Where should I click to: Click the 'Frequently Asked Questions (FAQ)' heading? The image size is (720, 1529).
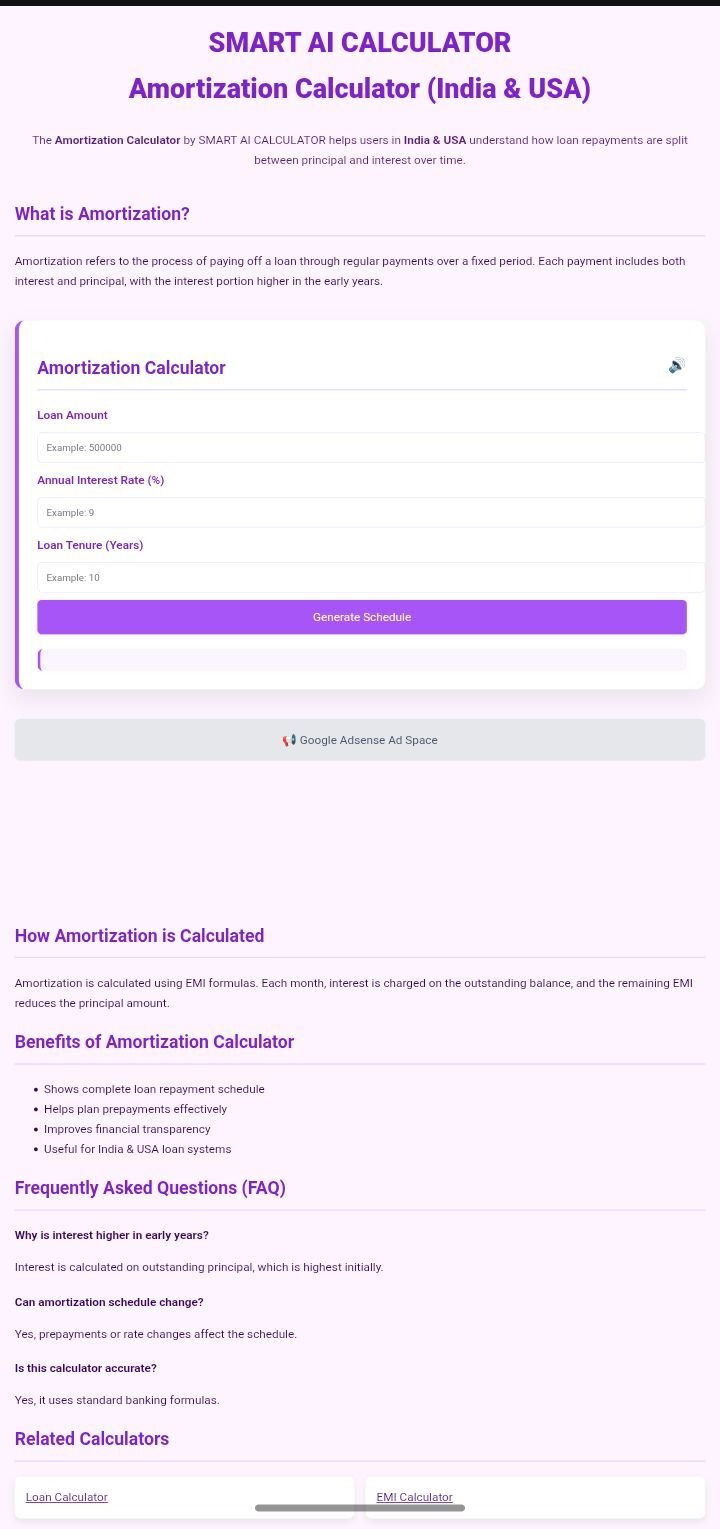150,1188
